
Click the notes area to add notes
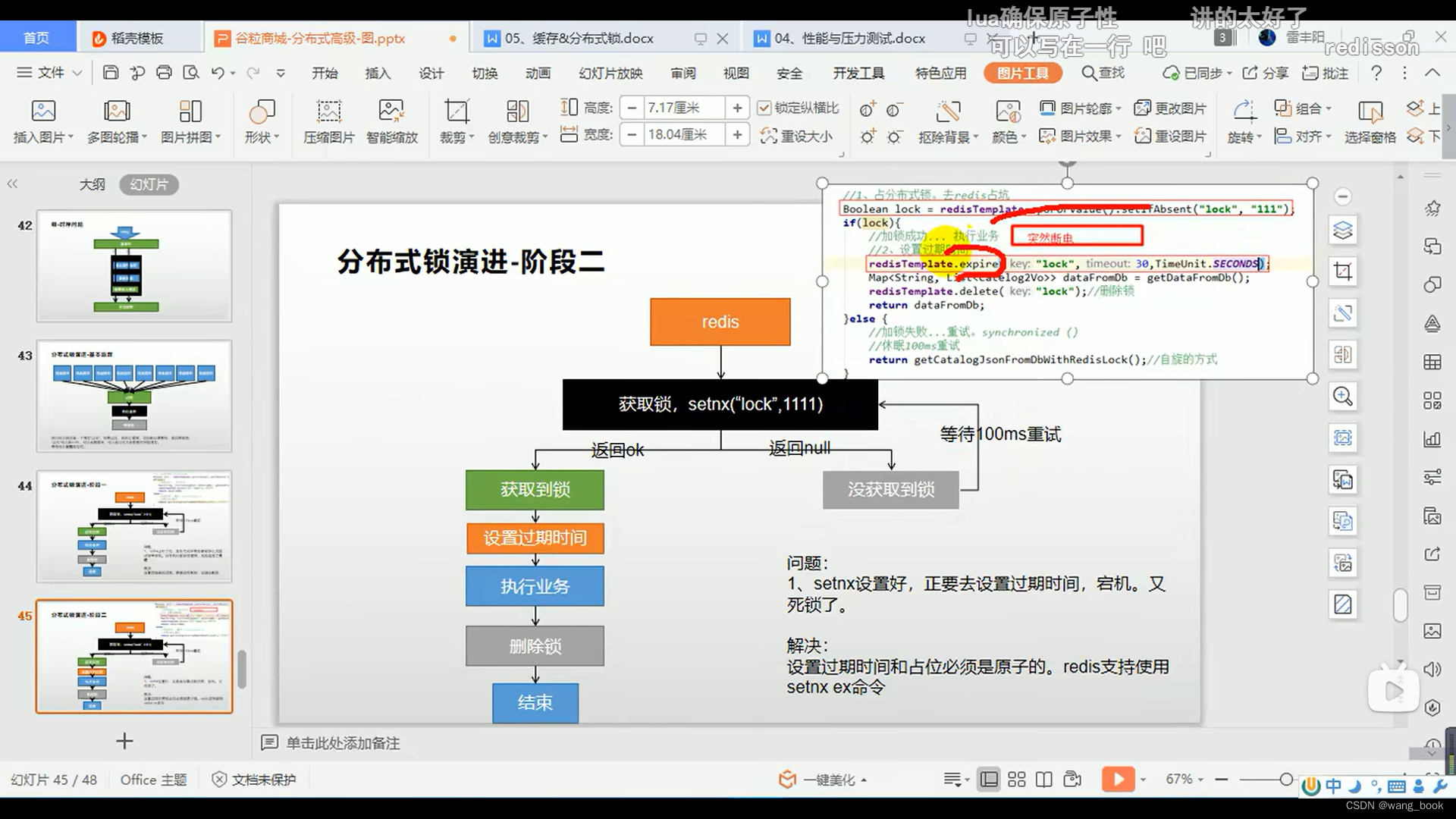coord(343,743)
